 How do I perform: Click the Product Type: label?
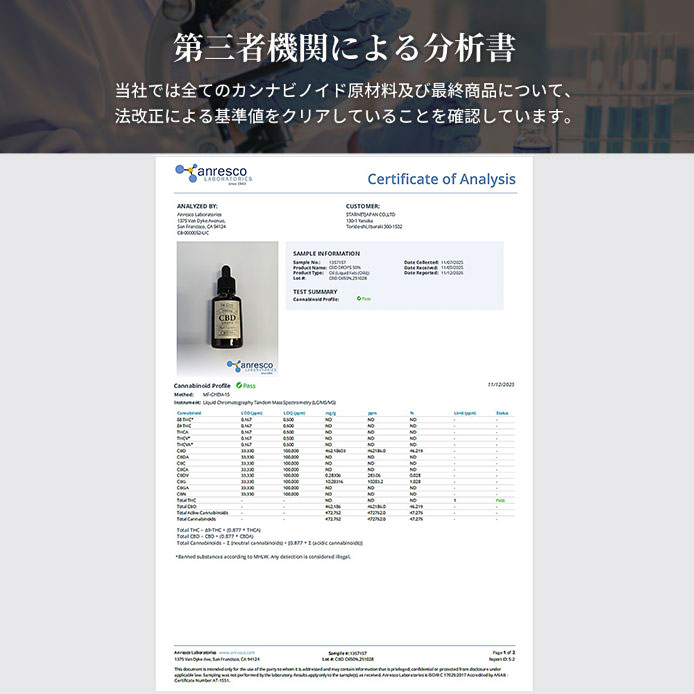click(x=308, y=273)
